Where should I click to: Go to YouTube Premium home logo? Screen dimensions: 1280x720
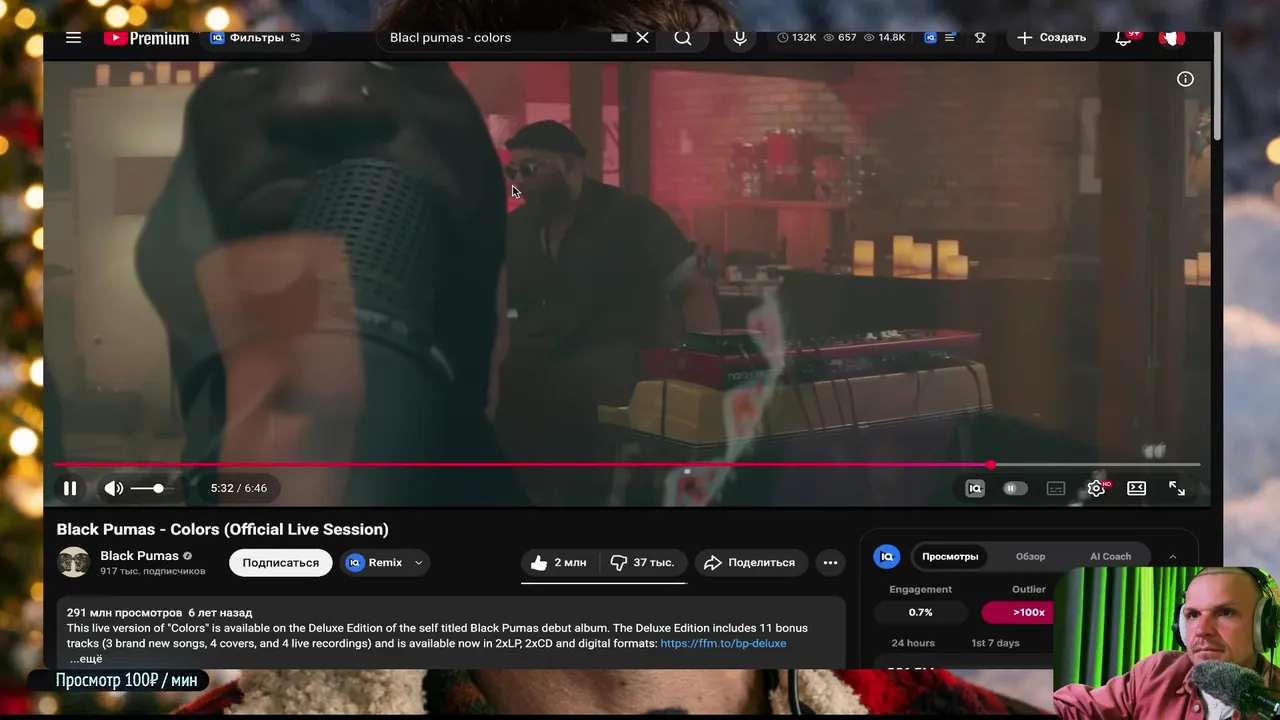tap(146, 38)
